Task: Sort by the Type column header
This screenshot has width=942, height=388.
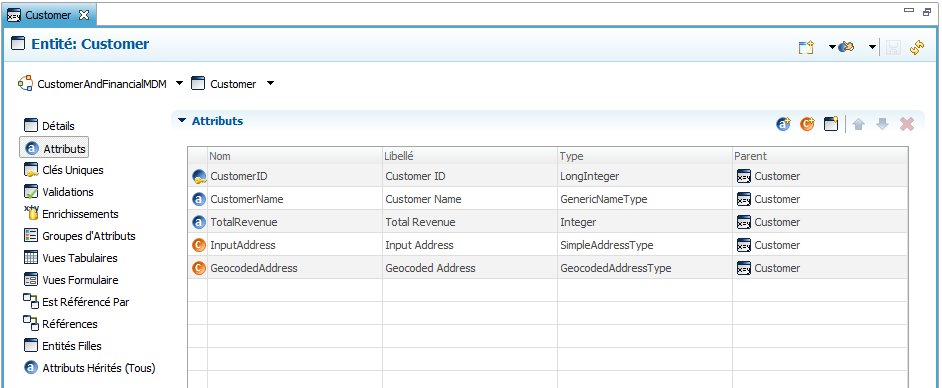Action: tap(645, 156)
